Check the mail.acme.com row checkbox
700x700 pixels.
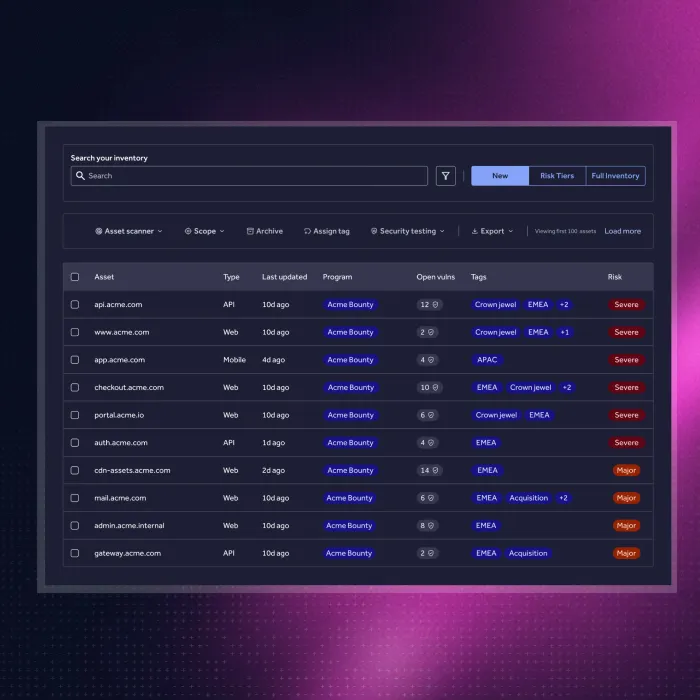75,498
